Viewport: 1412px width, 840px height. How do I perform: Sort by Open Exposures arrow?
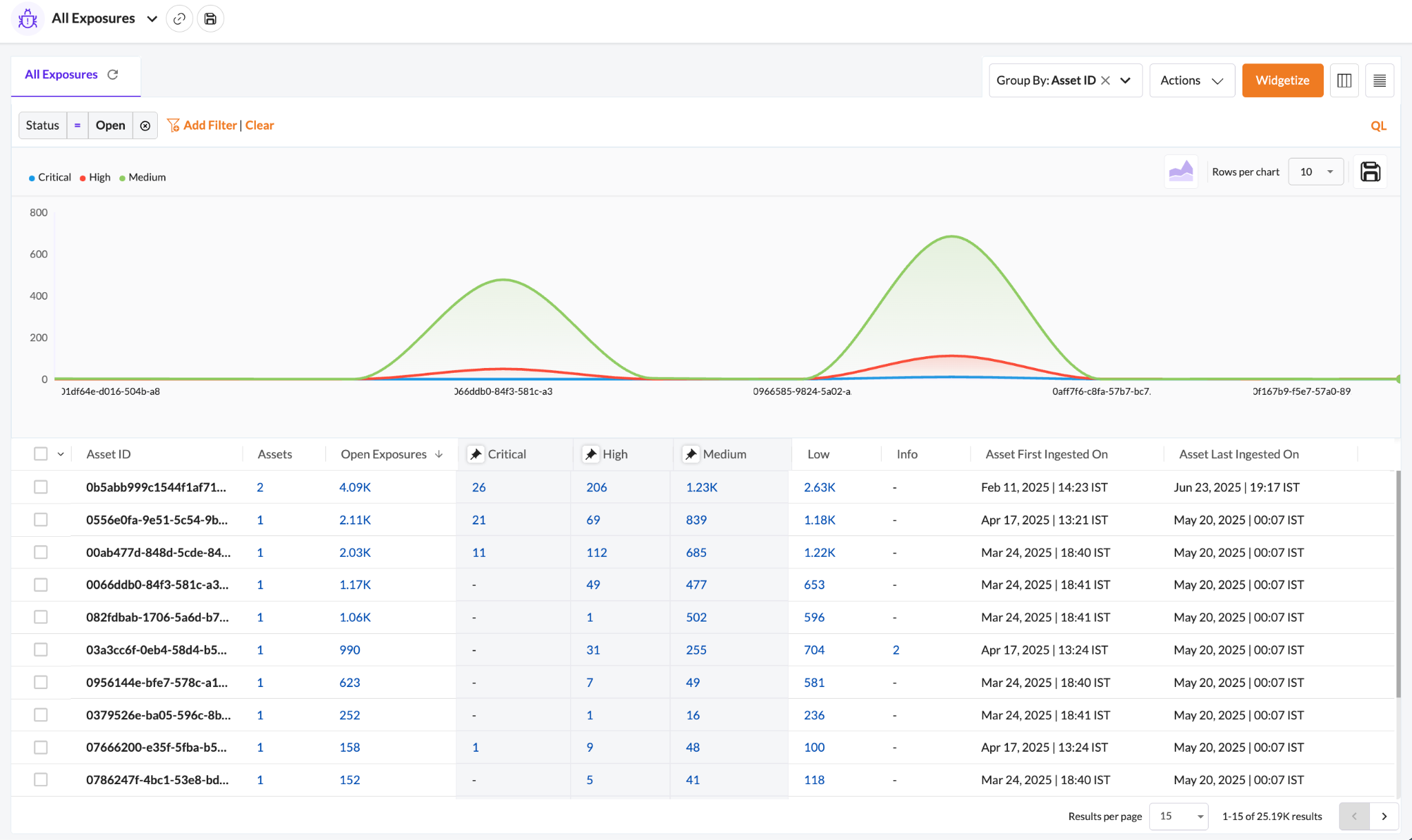coord(438,454)
